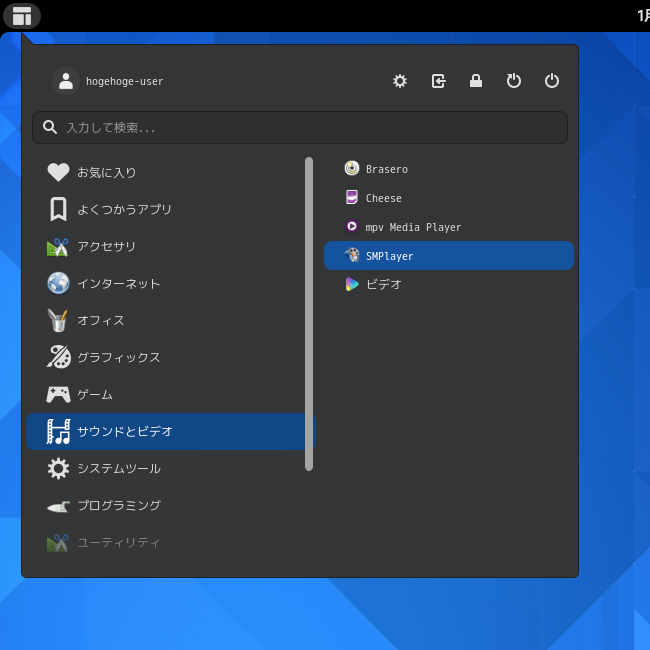Click the hogehoge-user name label
This screenshot has height=650, width=650.
[124, 81]
